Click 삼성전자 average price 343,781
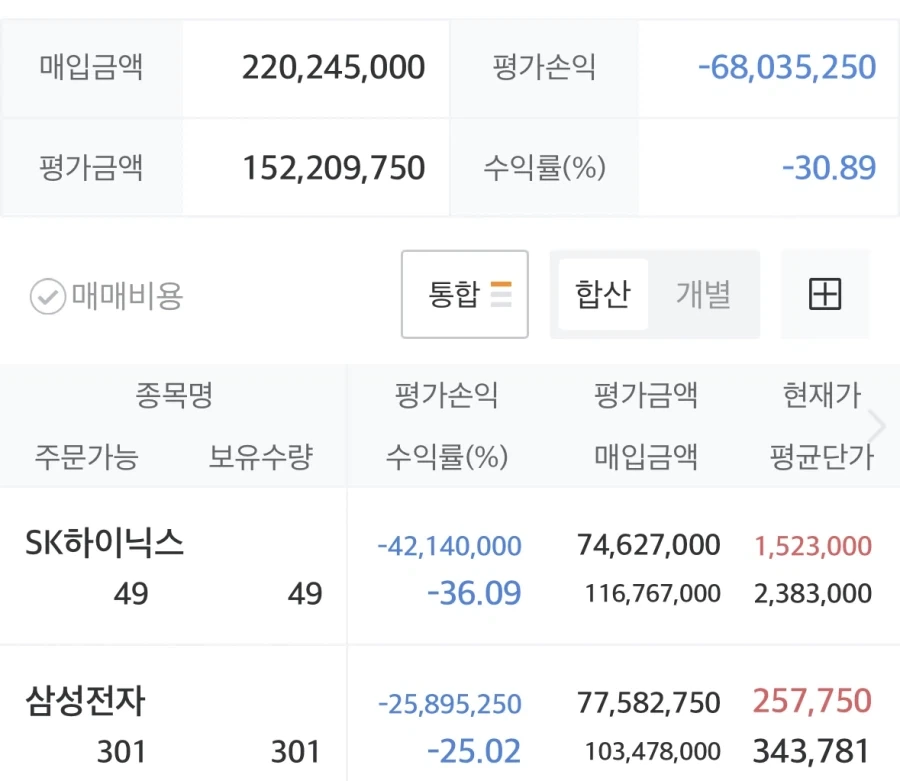The height and width of the screenshot is (781, 900). click(812, 752)
